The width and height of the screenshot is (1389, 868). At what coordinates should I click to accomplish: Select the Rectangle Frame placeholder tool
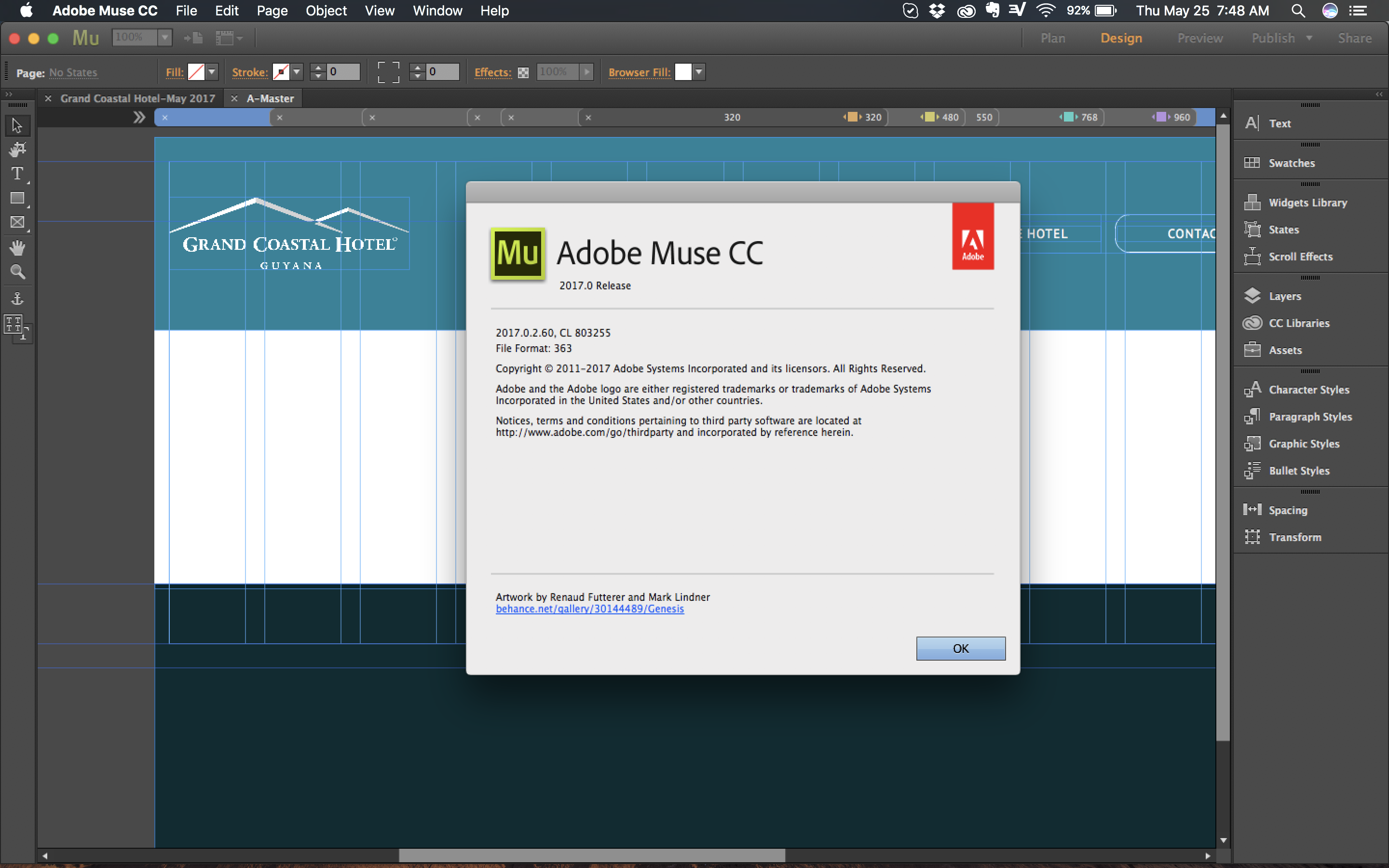[x=17, y=222]
